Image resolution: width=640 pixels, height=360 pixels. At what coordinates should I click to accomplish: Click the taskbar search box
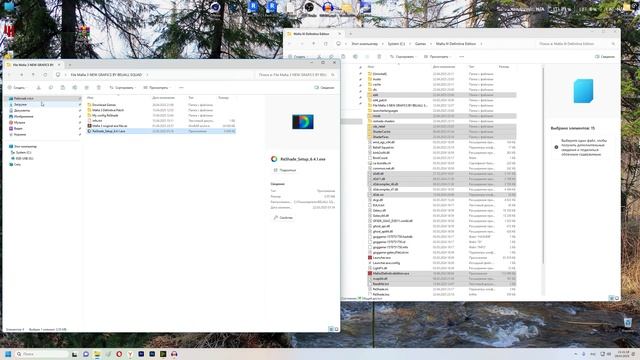coord(42,354)
